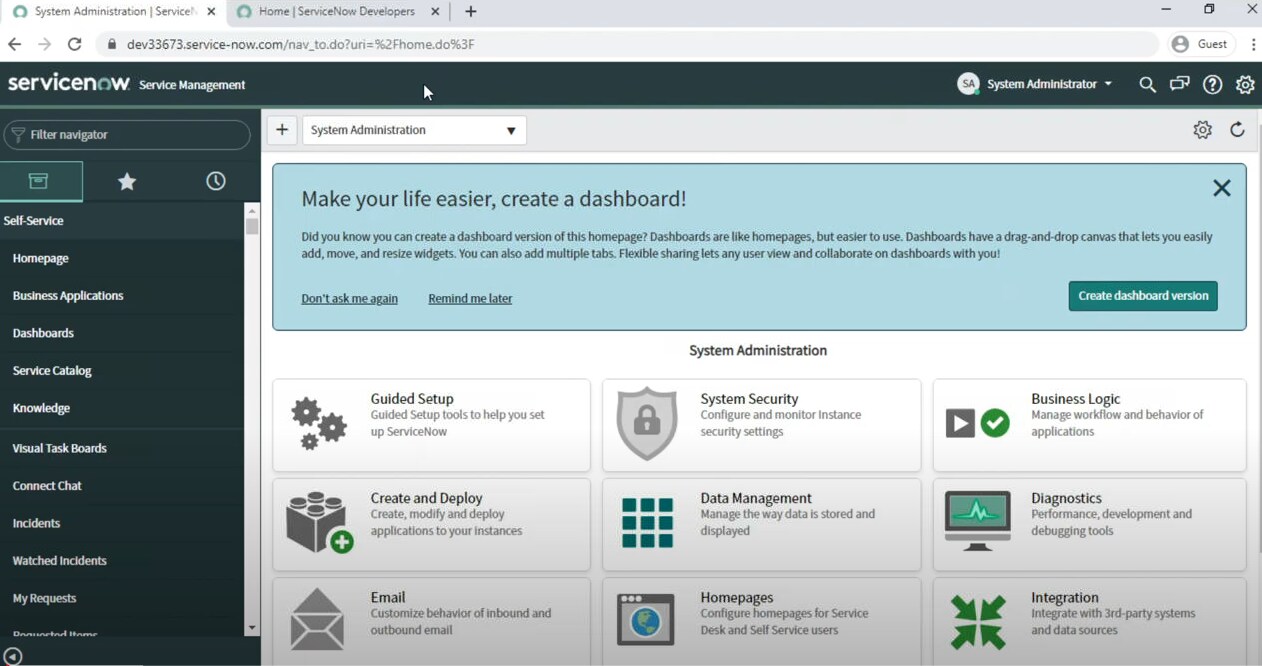1262x666 pixels.
Task: Open homepage personalization gear icon
Action: click(1202, 129)
